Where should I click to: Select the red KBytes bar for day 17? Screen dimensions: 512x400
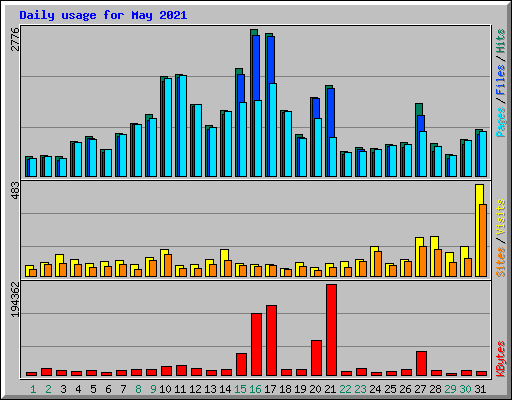point(271,341)
